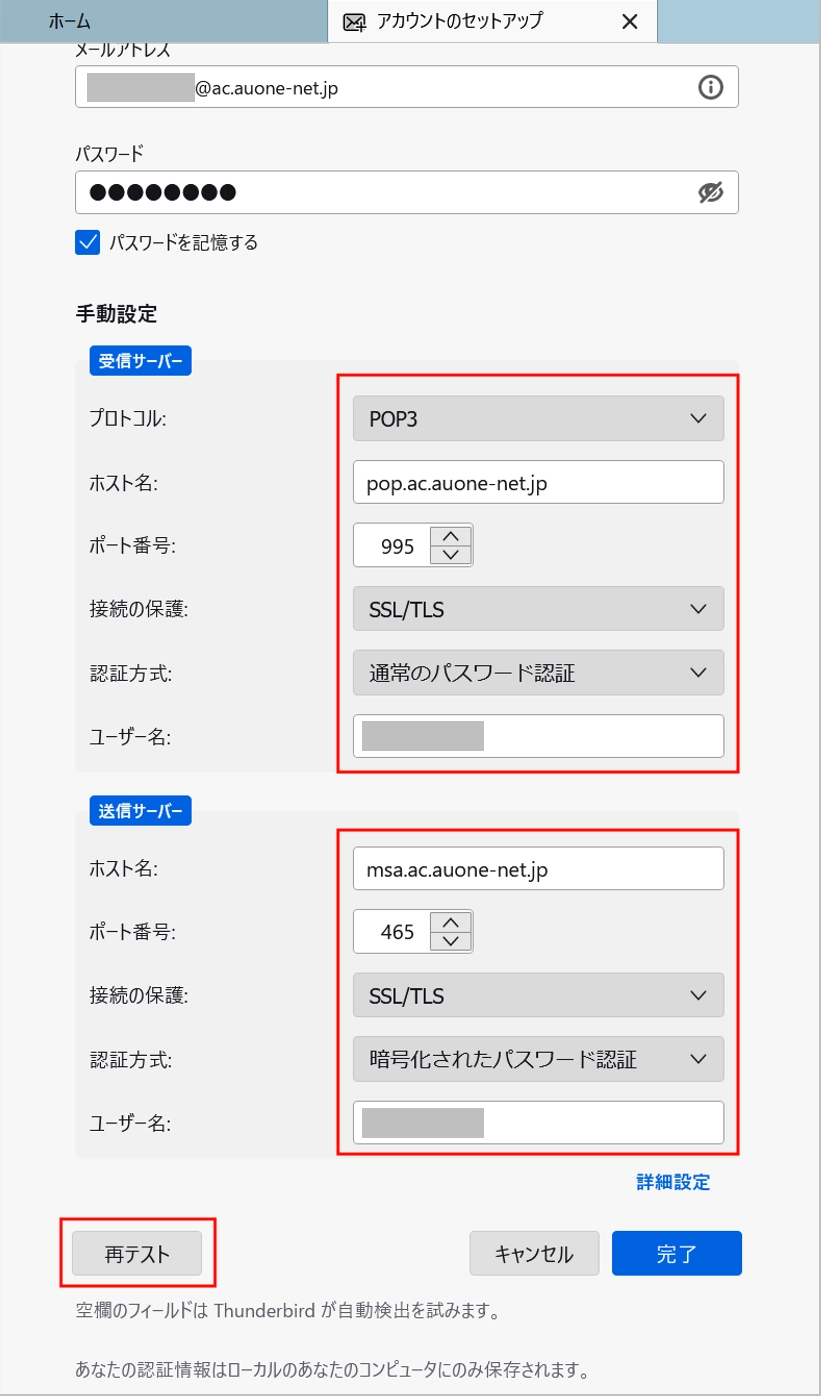Increase incoming port 995 with up arrow
This screenshot has width=821, height=1396.
click(450, 535)
